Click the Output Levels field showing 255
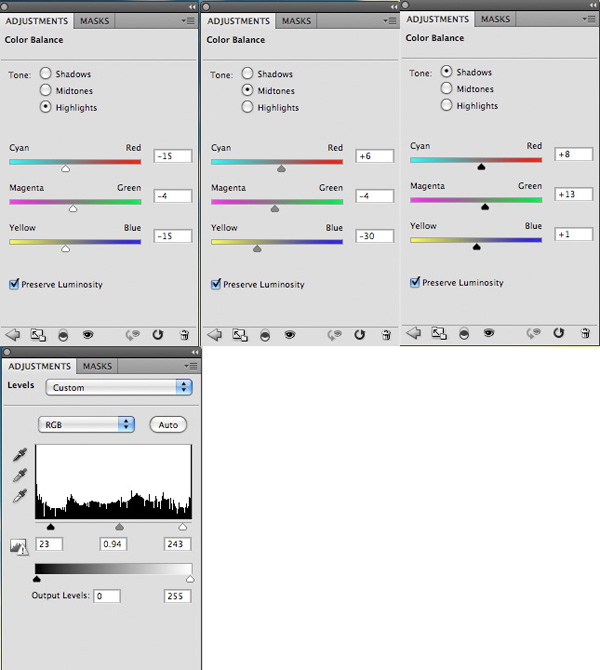Image resolution: width=600 pixels, height=670 pixels. (177, 596)
